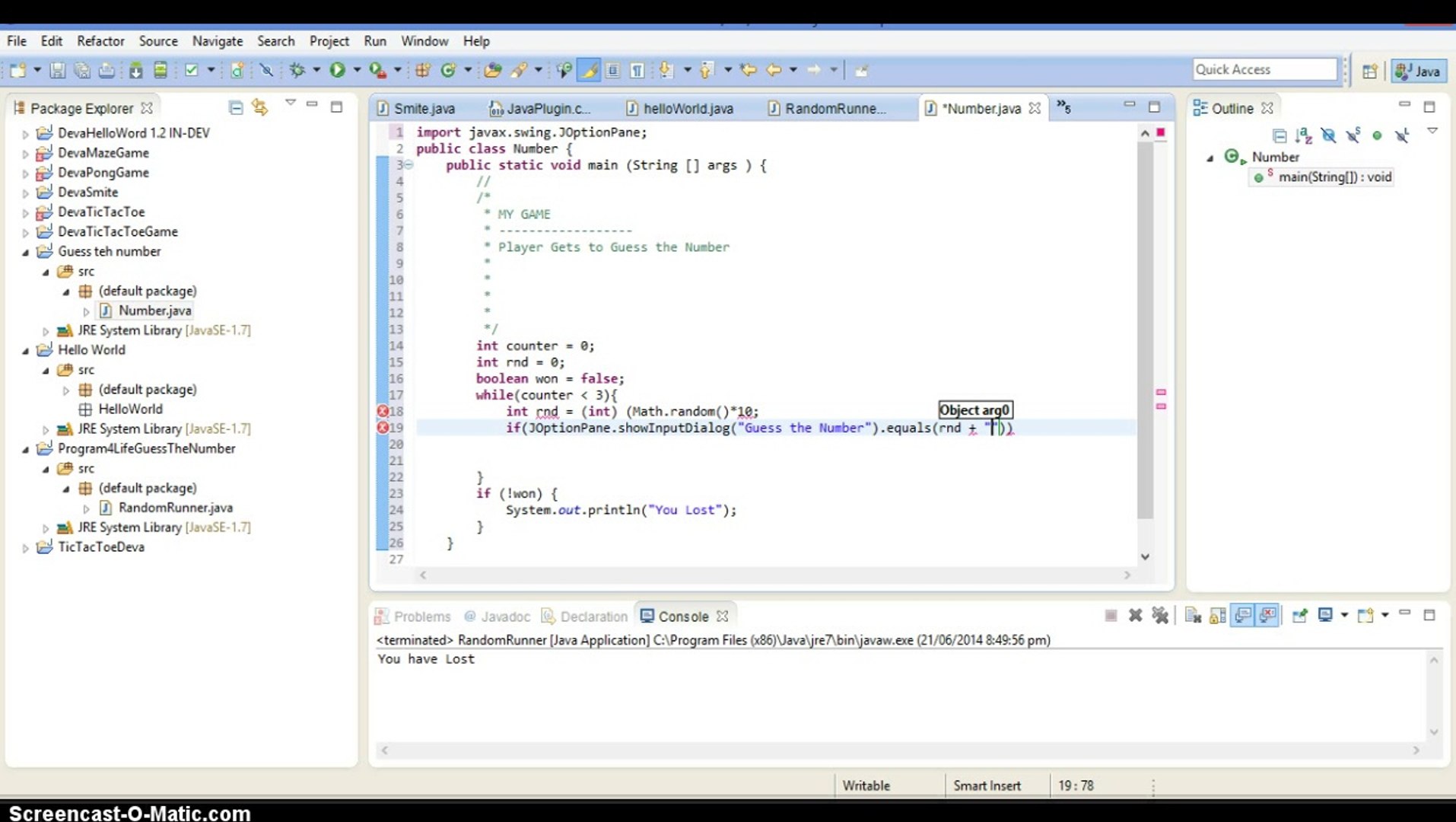Clear the Console output with the clear icon
Screen dimensions: 1456x822
pyautogui.click(x=1192, y=615)
